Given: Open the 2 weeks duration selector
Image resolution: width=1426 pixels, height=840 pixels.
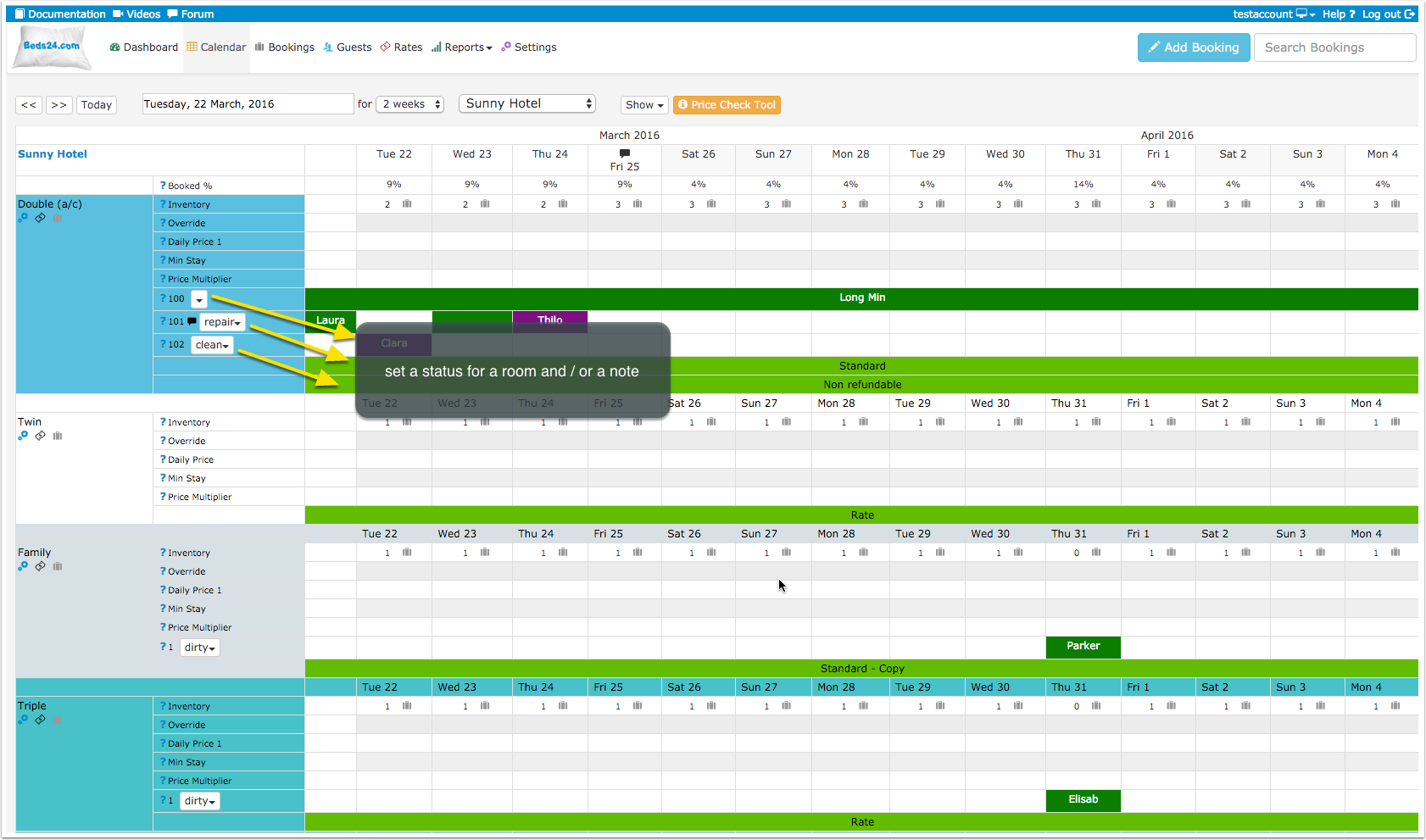Looking at the screenshot, I should pos(410,104).
